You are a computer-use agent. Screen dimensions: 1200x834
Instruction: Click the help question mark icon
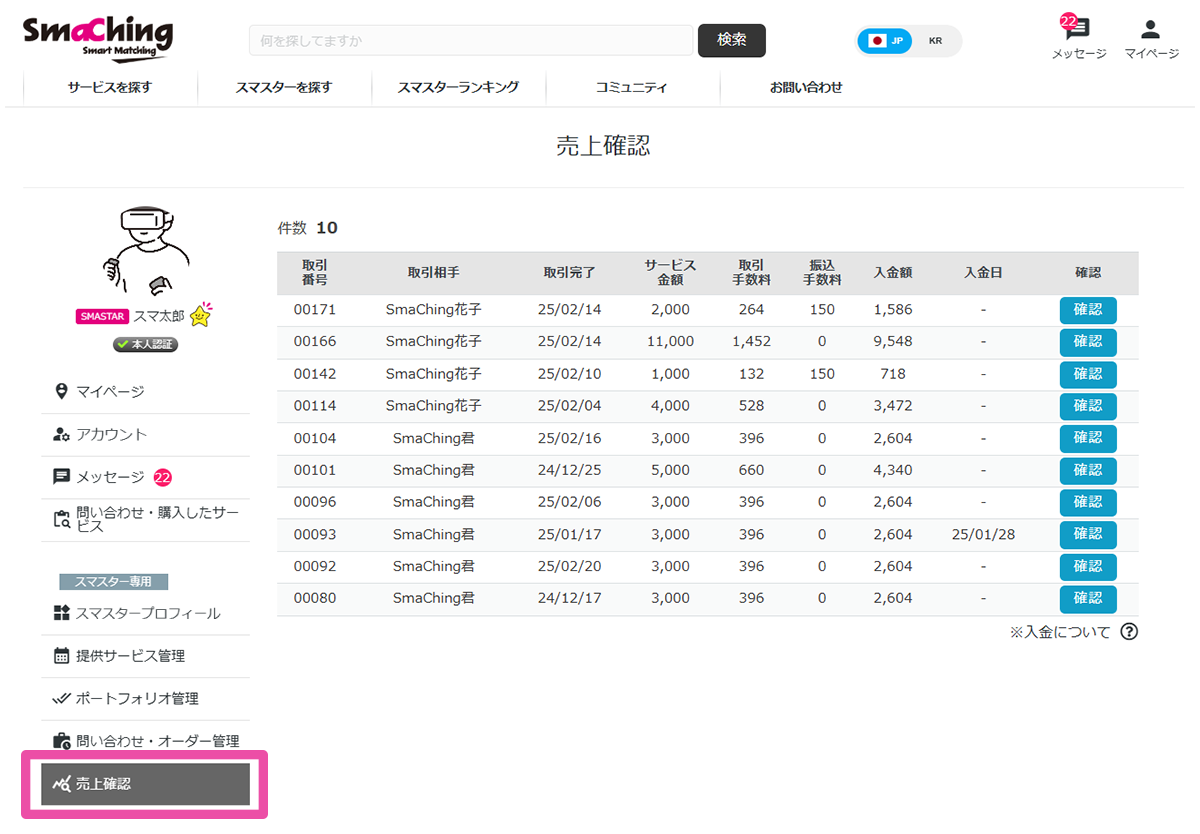click(x=1129, y=631)
